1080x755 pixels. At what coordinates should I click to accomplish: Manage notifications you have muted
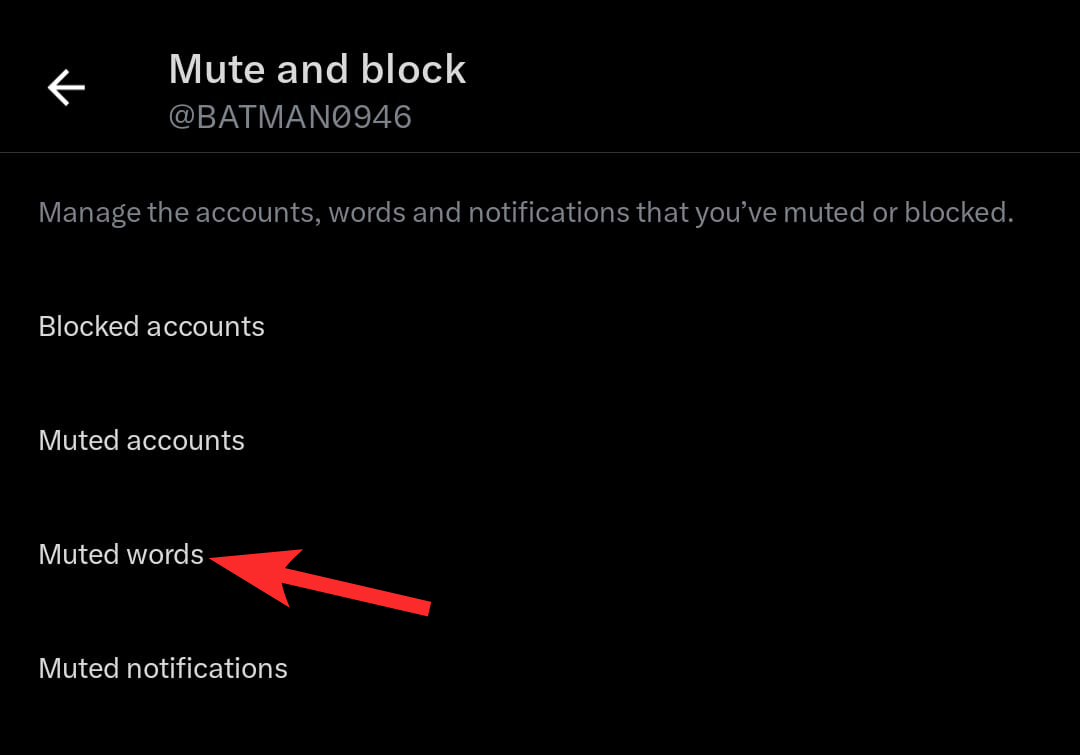coord(163,668)
